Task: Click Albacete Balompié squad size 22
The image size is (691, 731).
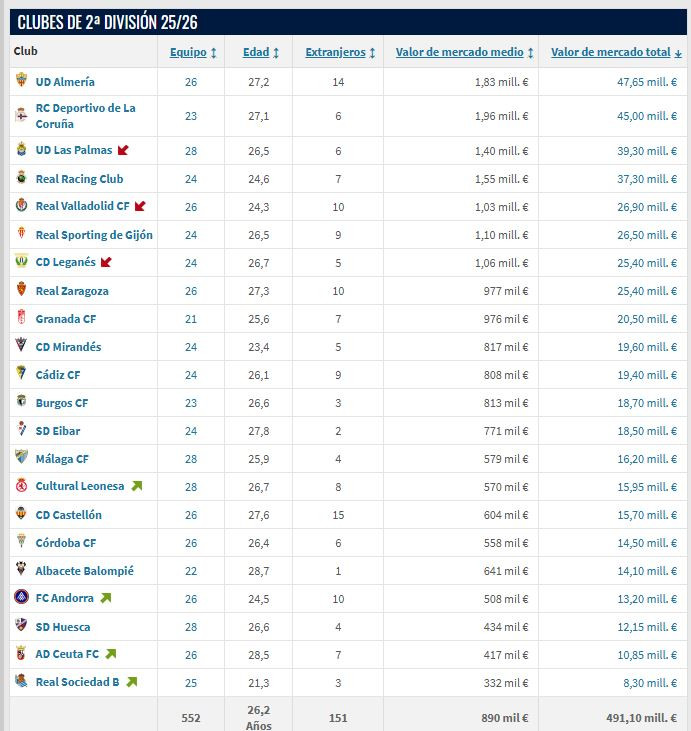Action: pyautogui.click(x=191, y=571)
